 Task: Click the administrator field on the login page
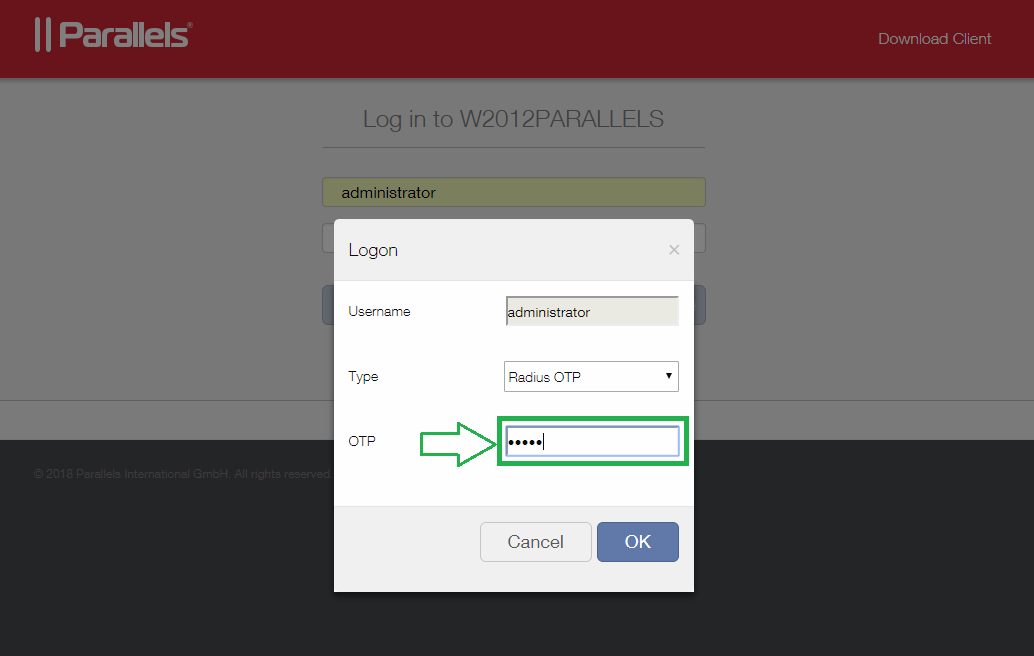514,192
